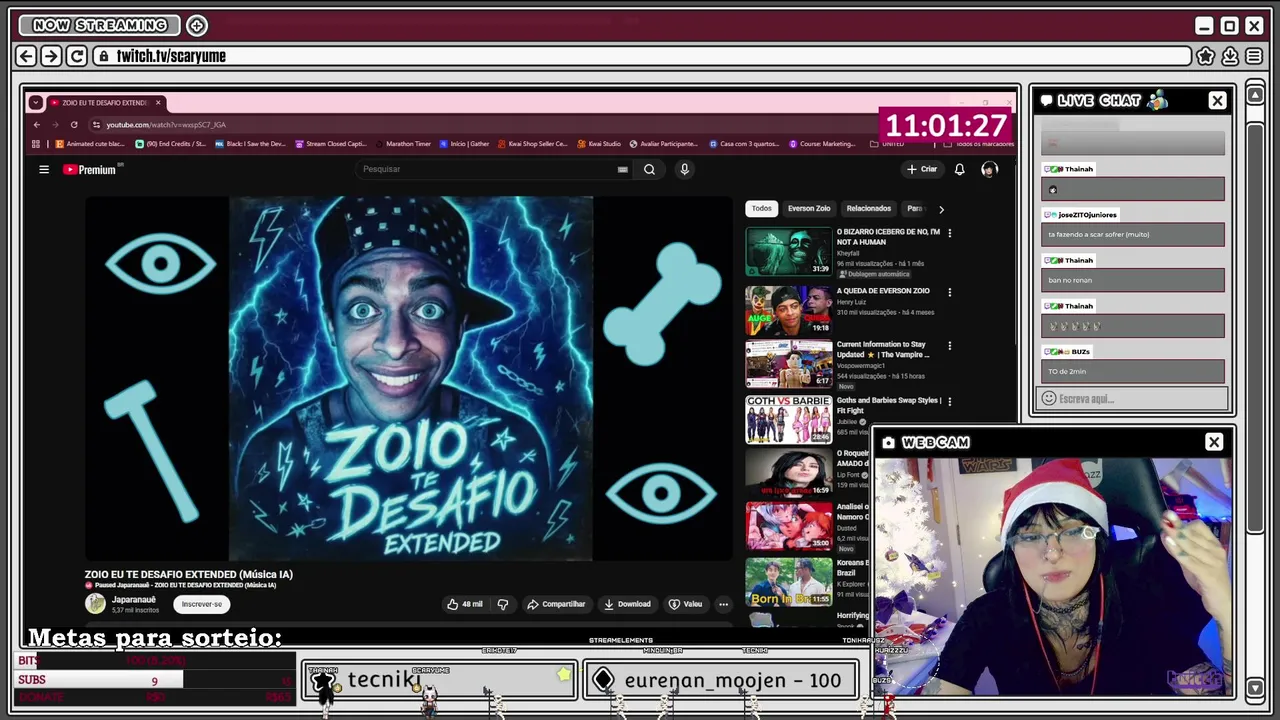Open the Kwai Studio bookmark

tap(599, 144)
